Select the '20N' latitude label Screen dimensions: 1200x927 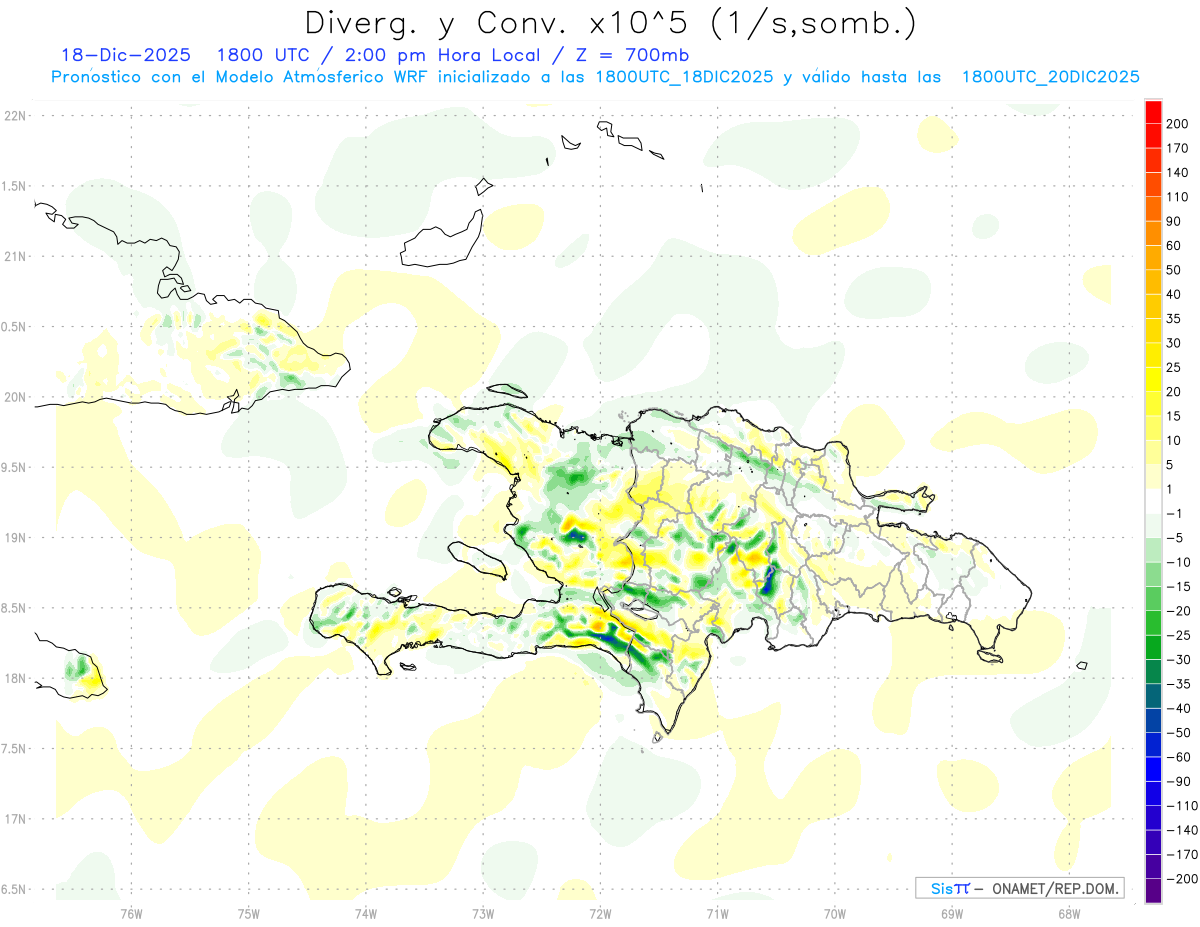(14, 397)
